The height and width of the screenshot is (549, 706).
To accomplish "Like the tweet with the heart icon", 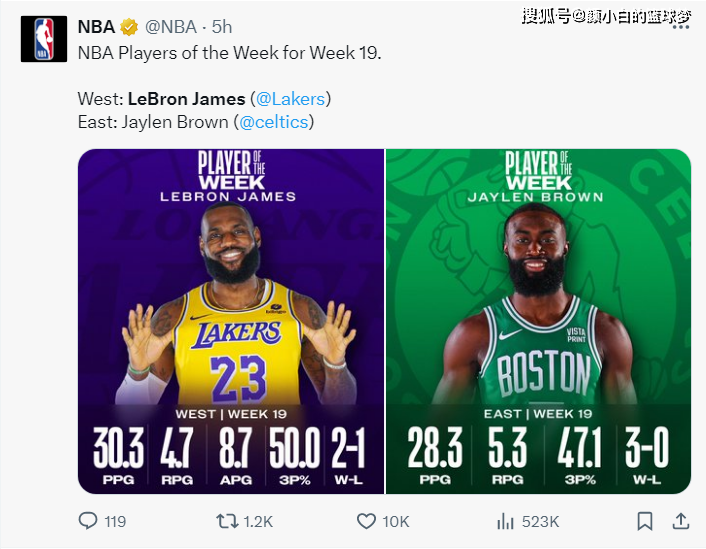I will click(366, 521).
